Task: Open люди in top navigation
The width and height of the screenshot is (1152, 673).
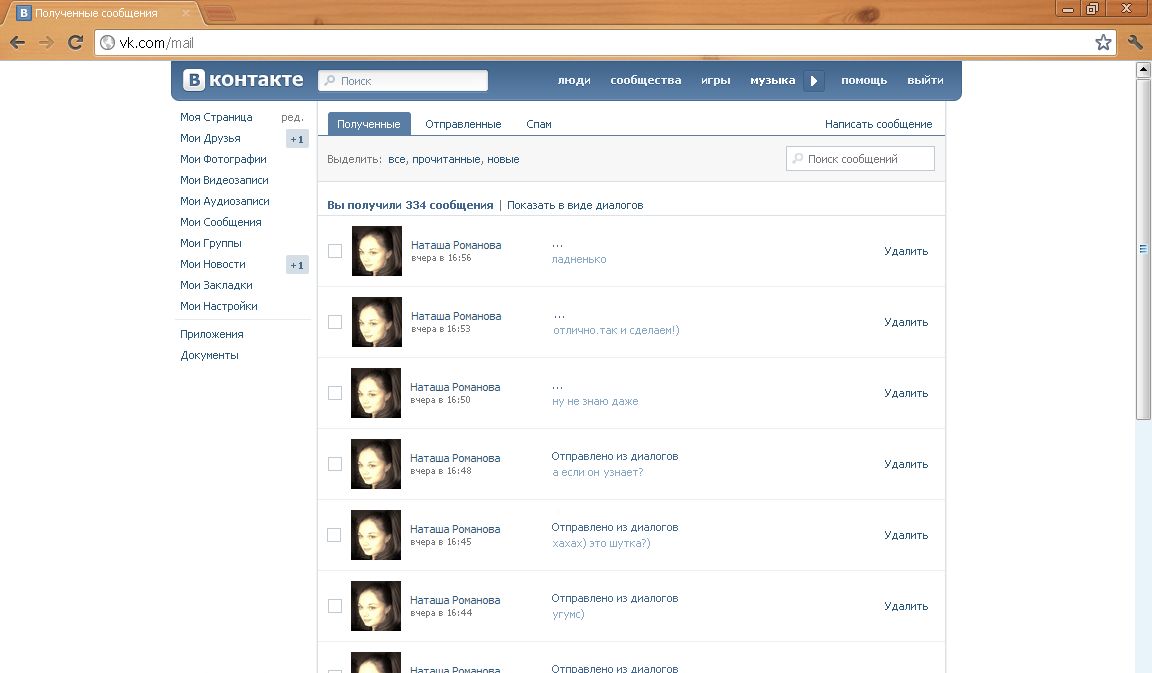Action: pos(574,80)
